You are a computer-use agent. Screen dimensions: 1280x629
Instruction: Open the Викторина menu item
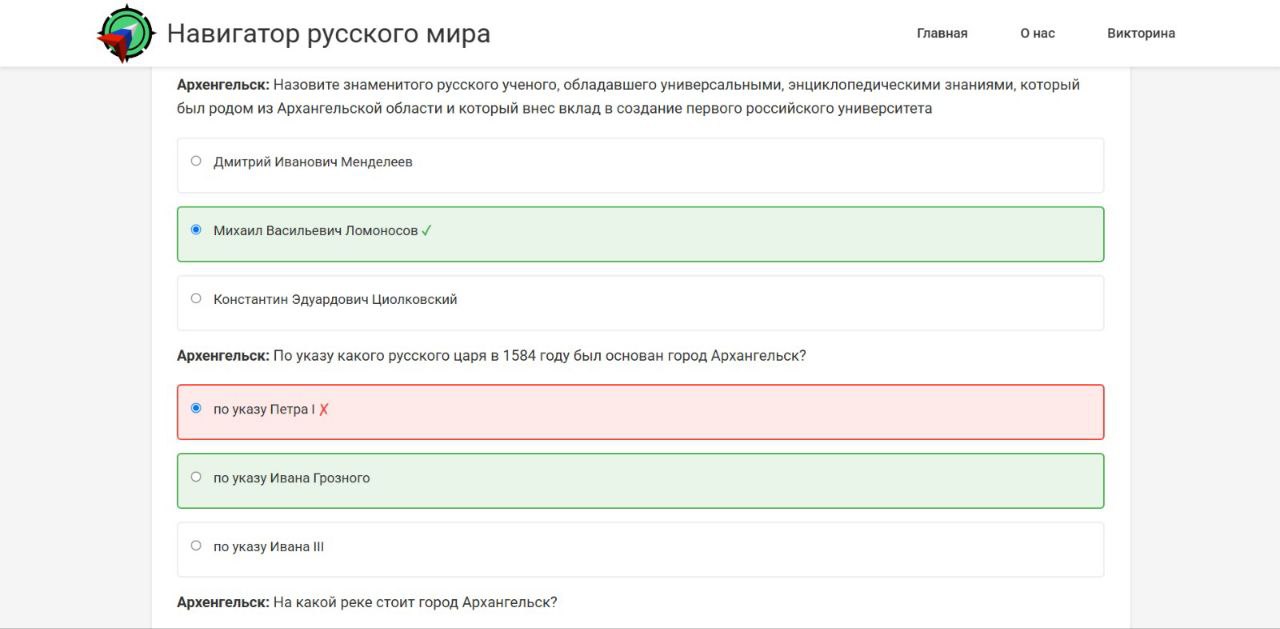[1141, 33]
